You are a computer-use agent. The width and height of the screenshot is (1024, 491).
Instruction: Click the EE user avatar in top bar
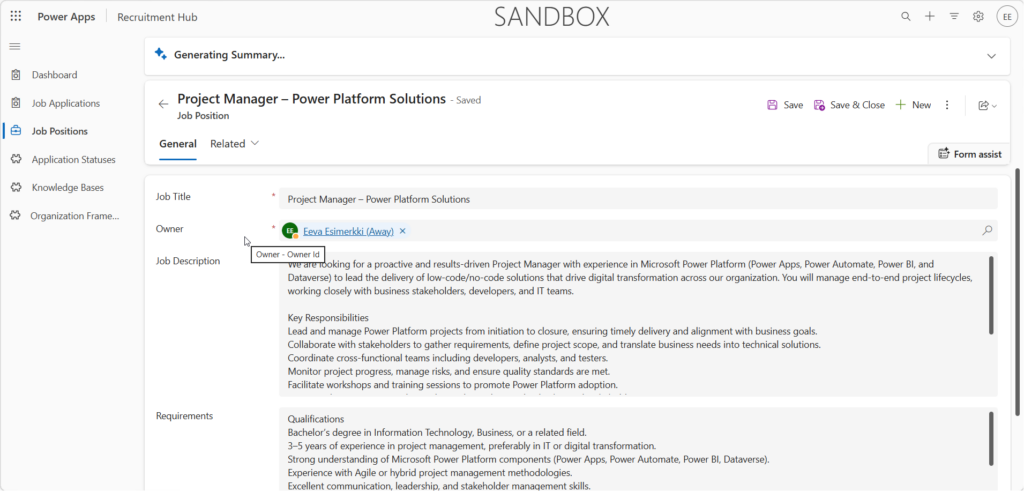(x=1006, y=17)
